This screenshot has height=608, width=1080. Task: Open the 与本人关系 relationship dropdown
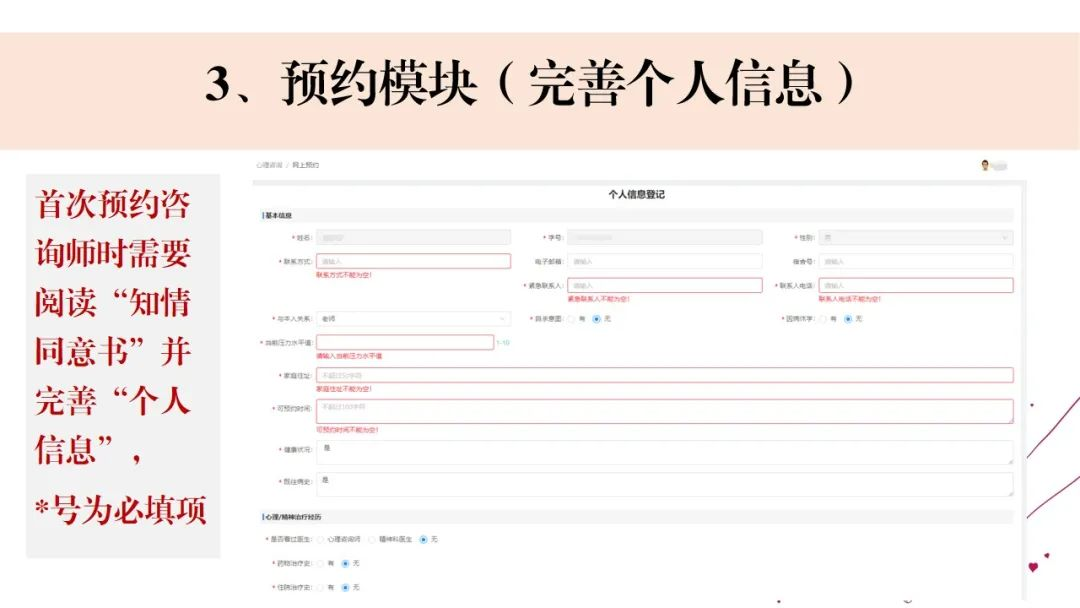tap(413, 319)
